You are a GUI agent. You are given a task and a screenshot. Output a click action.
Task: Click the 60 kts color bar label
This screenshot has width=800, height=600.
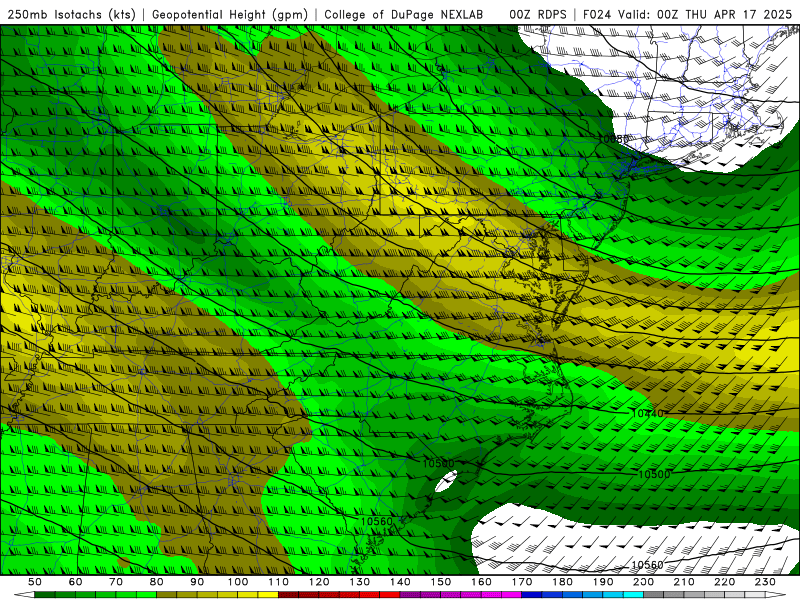(76, 582)
